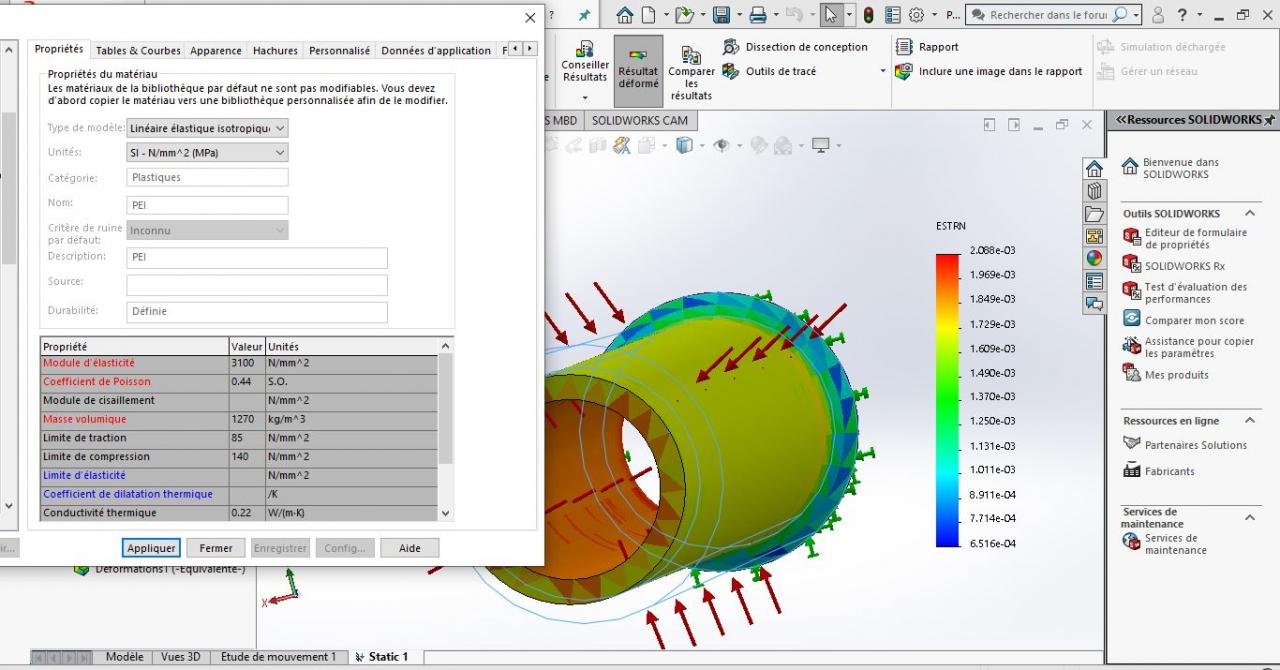Open the search type dropdown arrow
This screenshot has height=670, width=1280.
click(x=1136, y=15)
